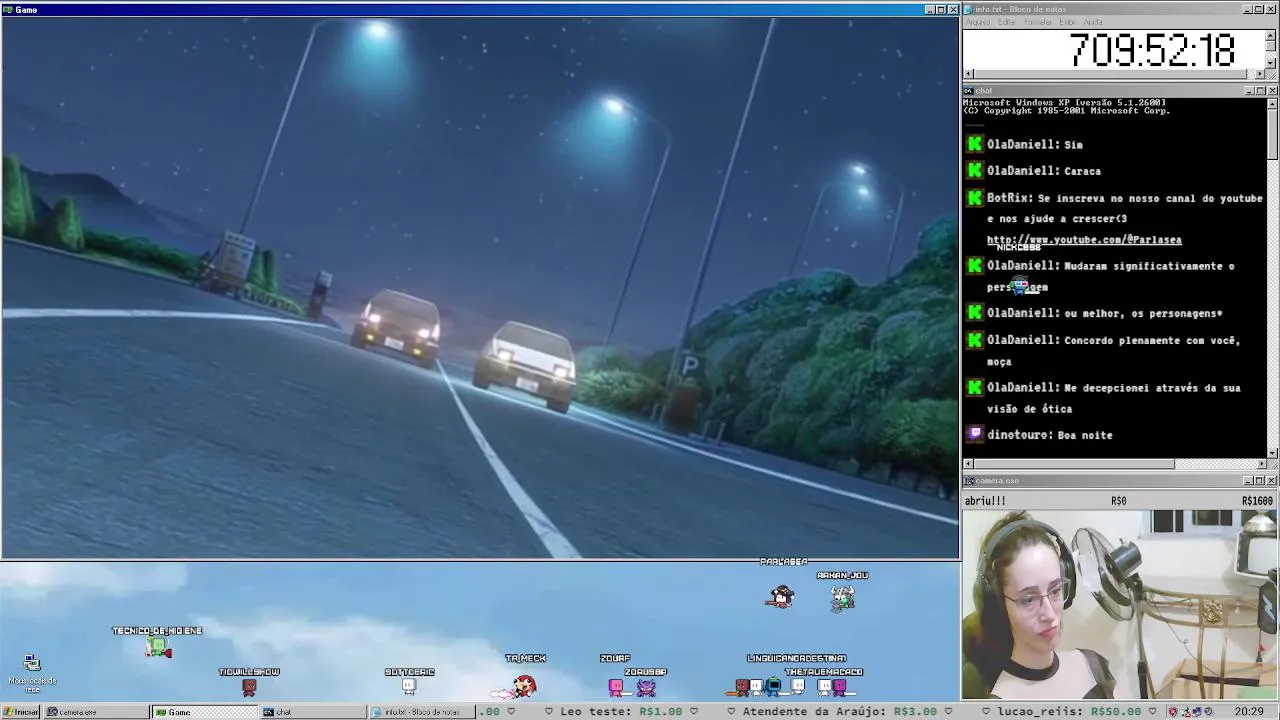
Task: Open the Parlasea YouTube link in chat
Action: (1084, 240)
